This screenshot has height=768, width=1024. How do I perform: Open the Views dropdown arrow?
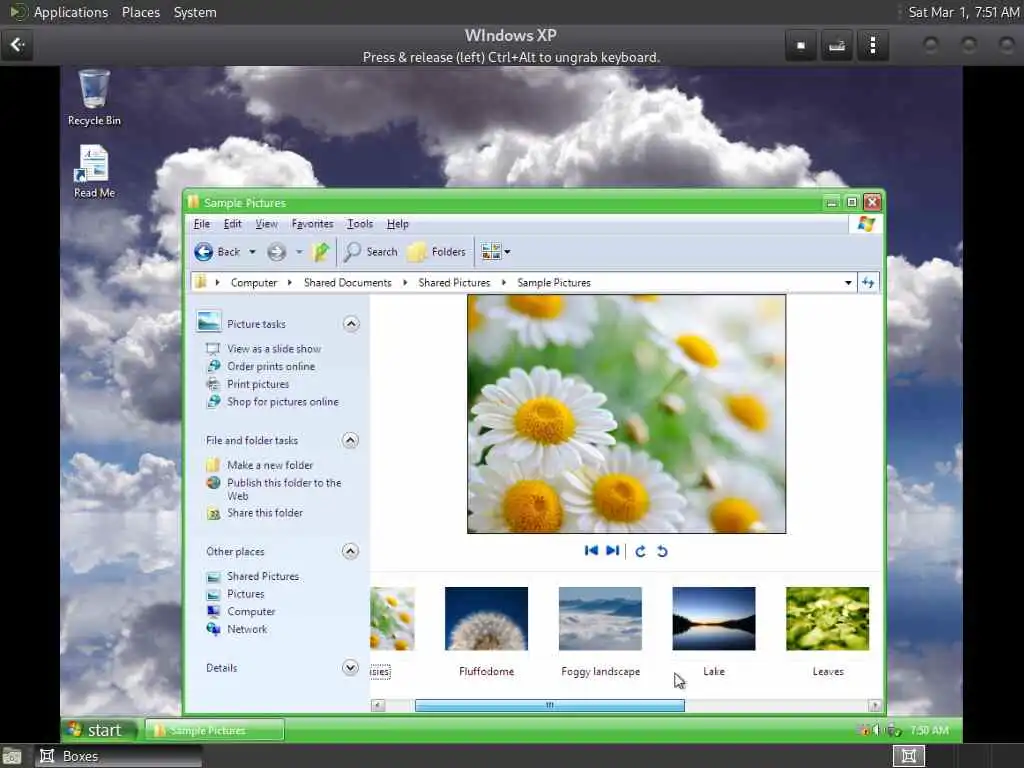pos(507,251)
